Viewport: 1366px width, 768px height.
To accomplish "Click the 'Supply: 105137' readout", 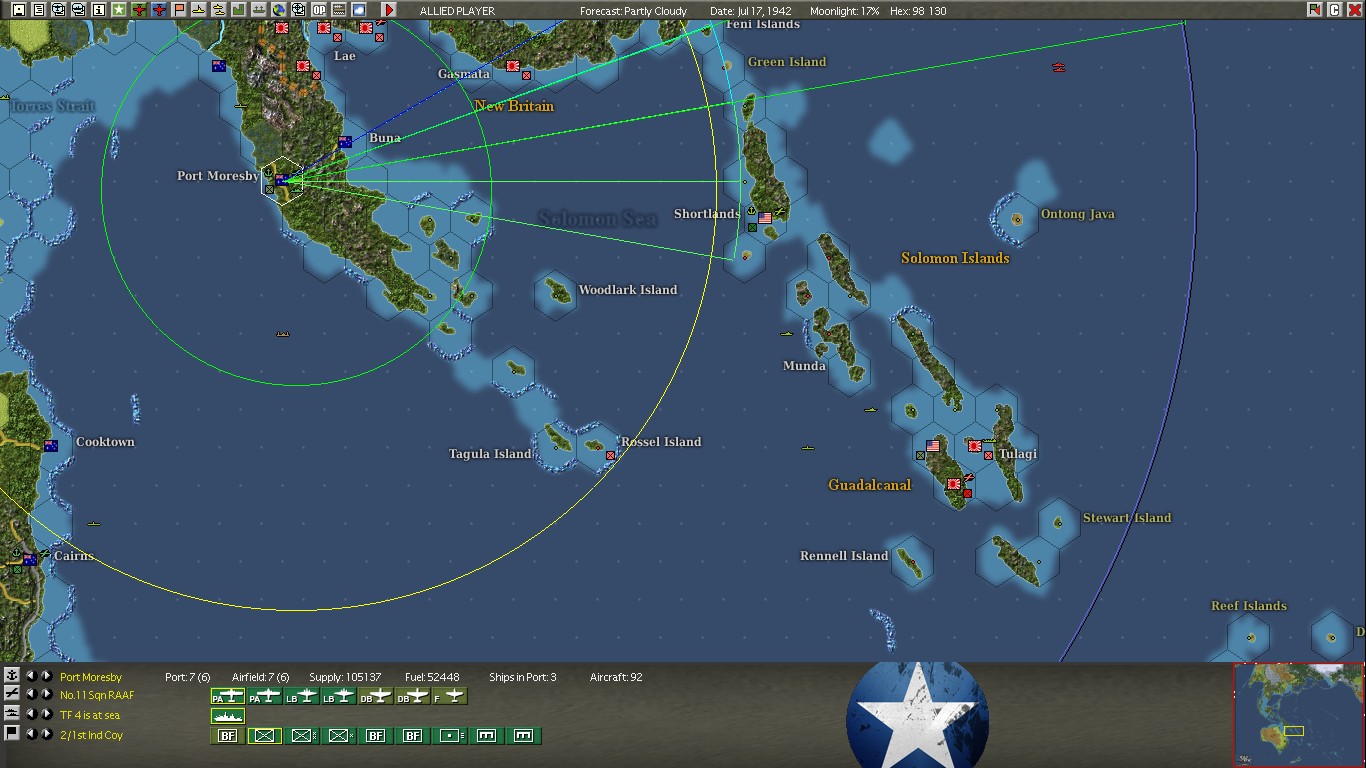I will coord(346,677).
